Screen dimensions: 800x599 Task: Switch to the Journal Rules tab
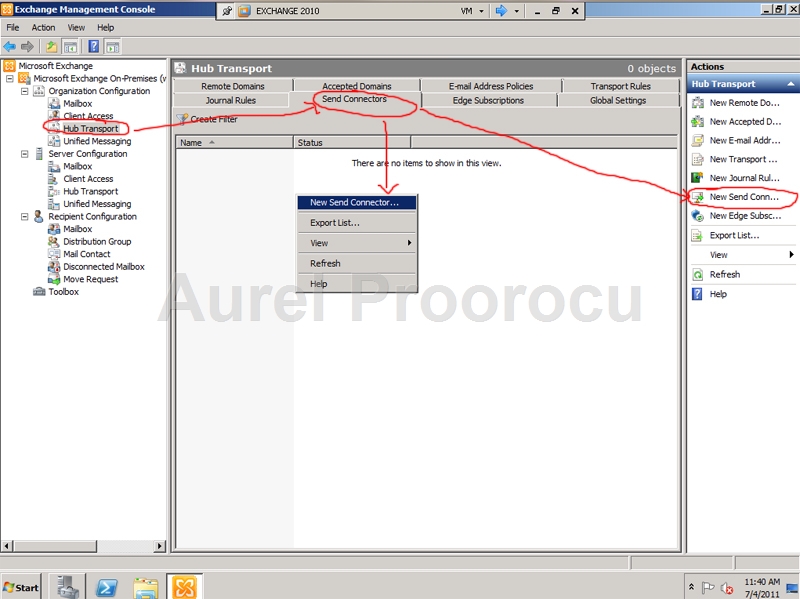[231, 101]
